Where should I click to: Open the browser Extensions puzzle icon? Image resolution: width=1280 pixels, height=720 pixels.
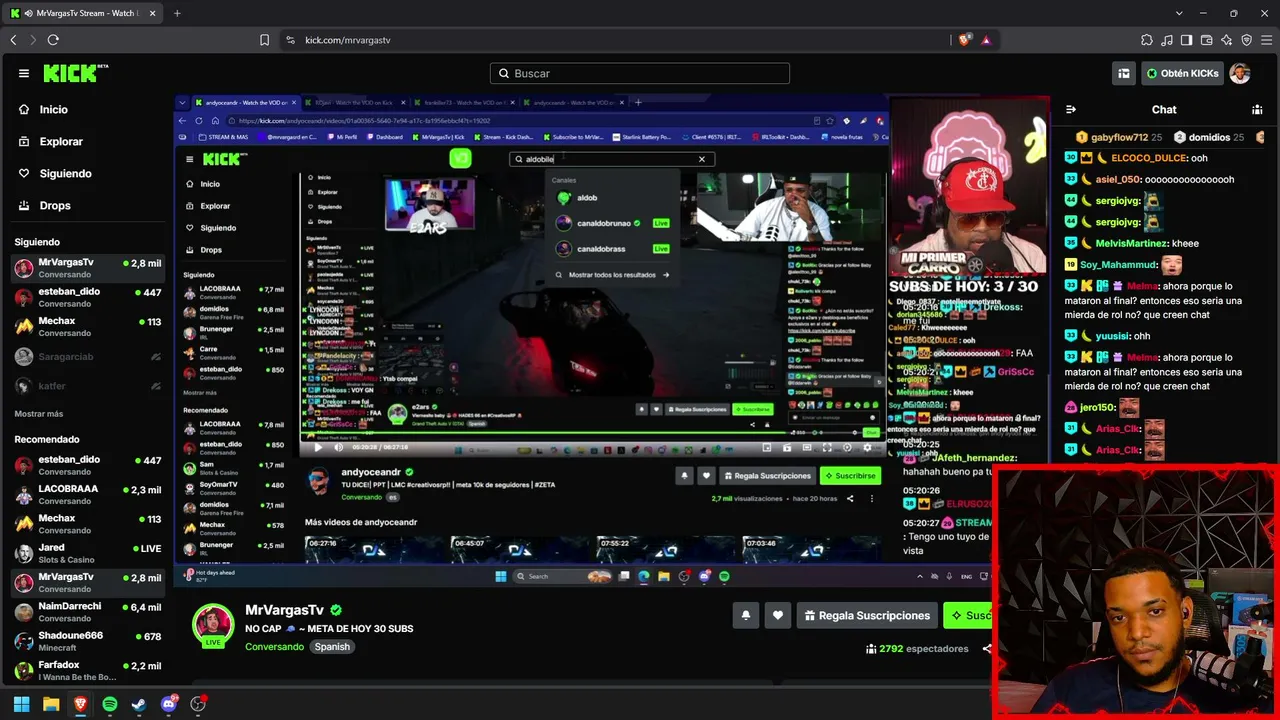point(1147,40)
